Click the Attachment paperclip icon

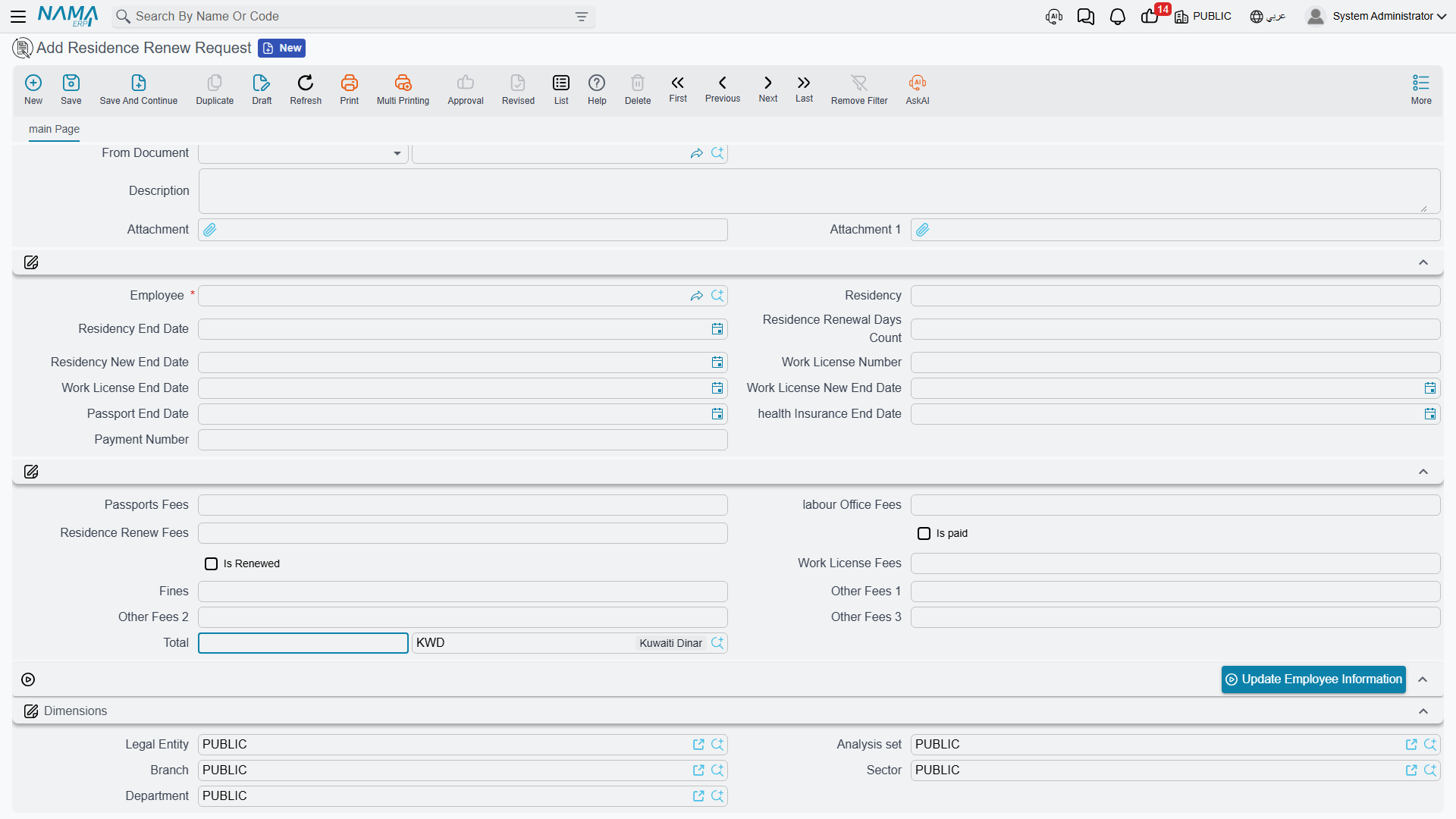(210, 230)
